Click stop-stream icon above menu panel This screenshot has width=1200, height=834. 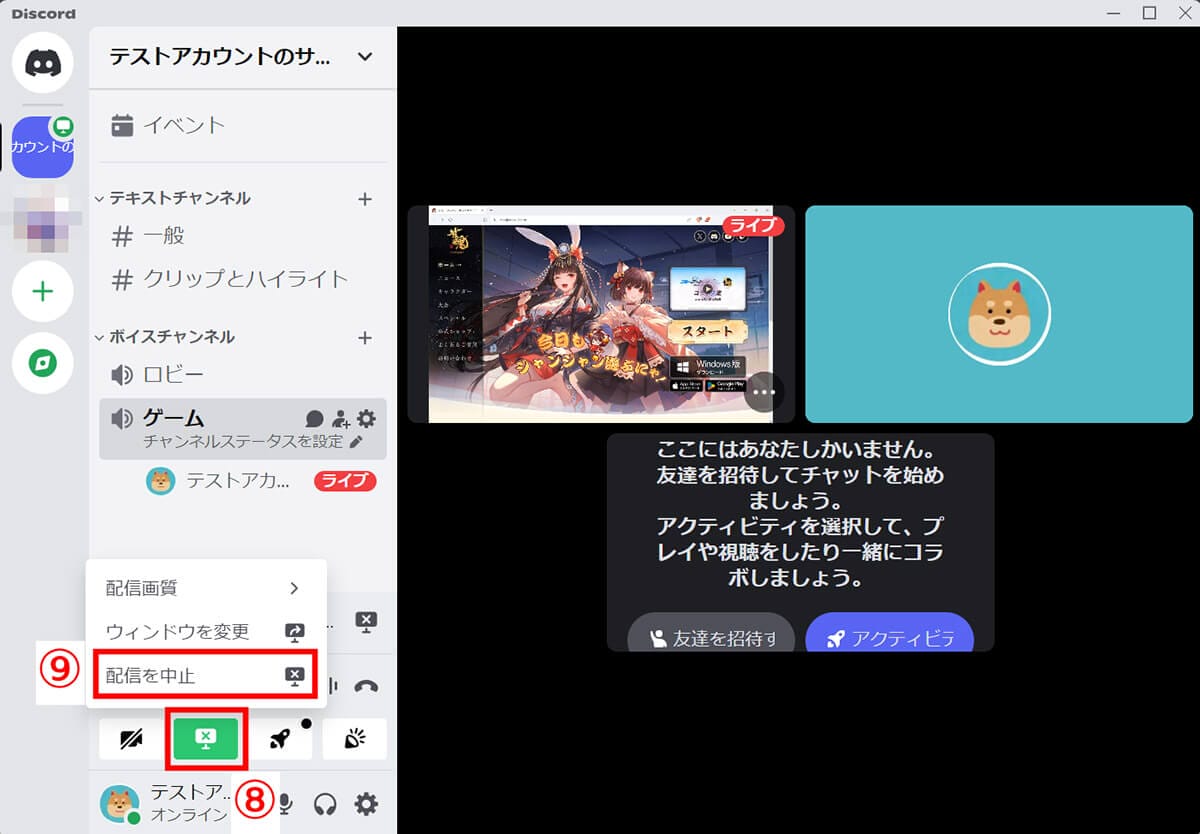point(366,622)
